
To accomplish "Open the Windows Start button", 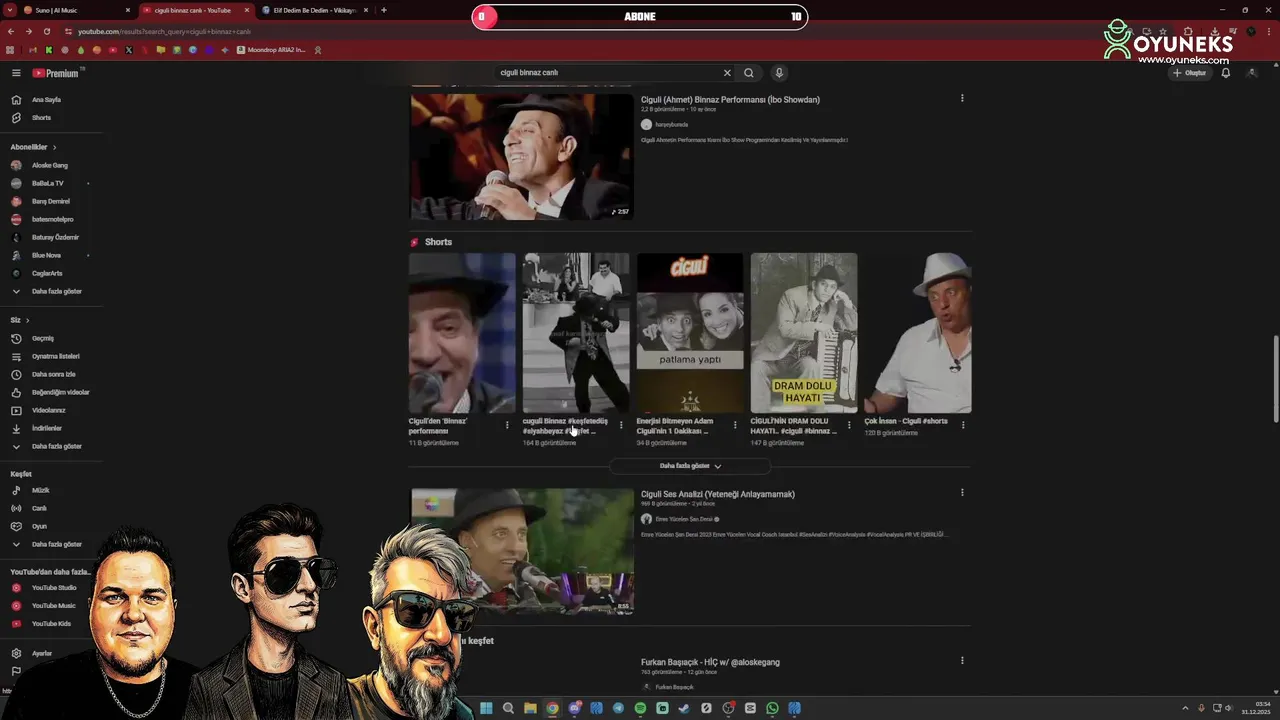I will click(x=486, y=708).
